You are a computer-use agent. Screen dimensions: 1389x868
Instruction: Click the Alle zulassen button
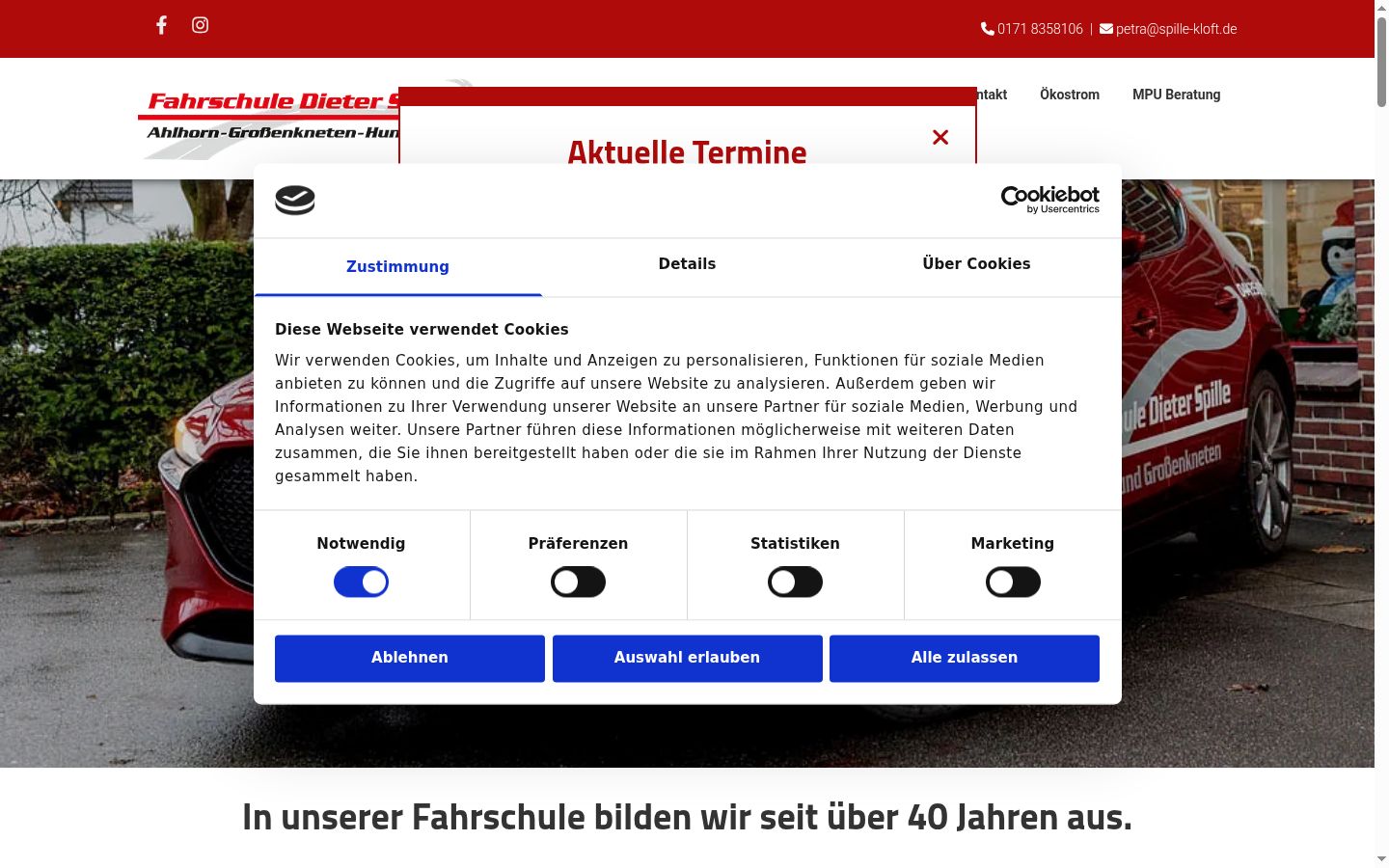(x=965, y=658)
